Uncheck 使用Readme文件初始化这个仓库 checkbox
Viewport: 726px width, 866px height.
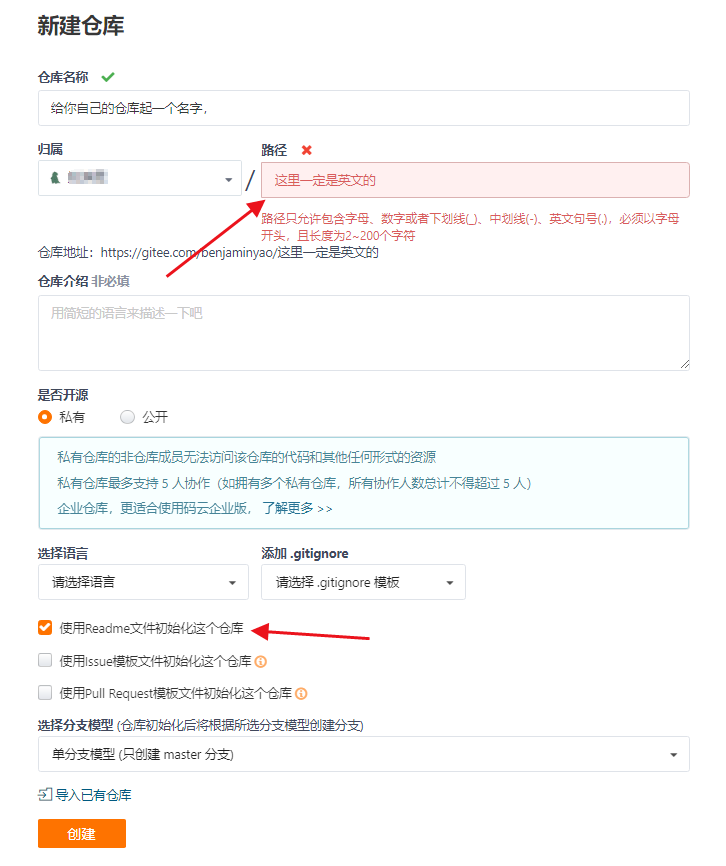pos(45,628)
